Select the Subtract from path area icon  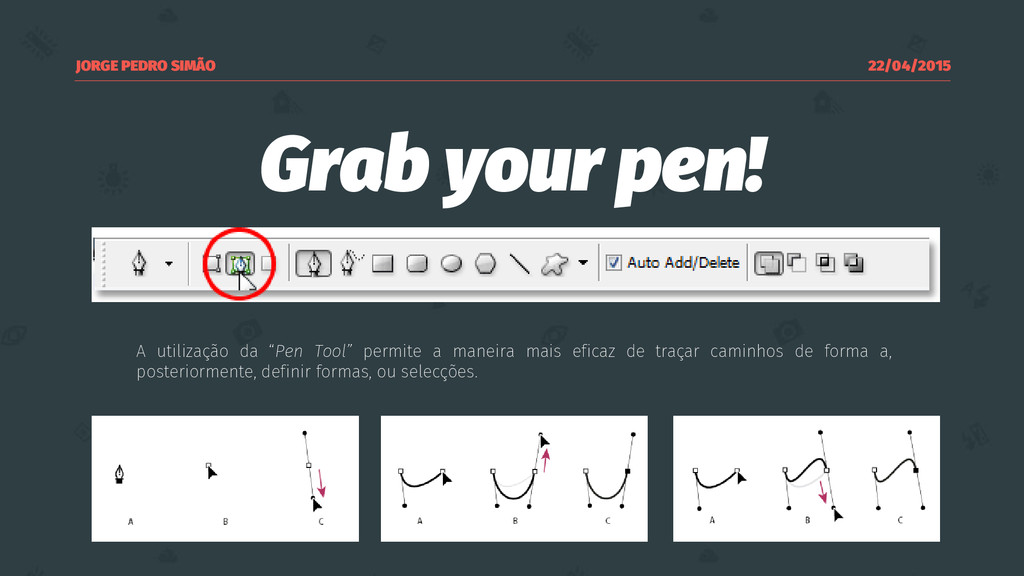click(x=797, y=263)
